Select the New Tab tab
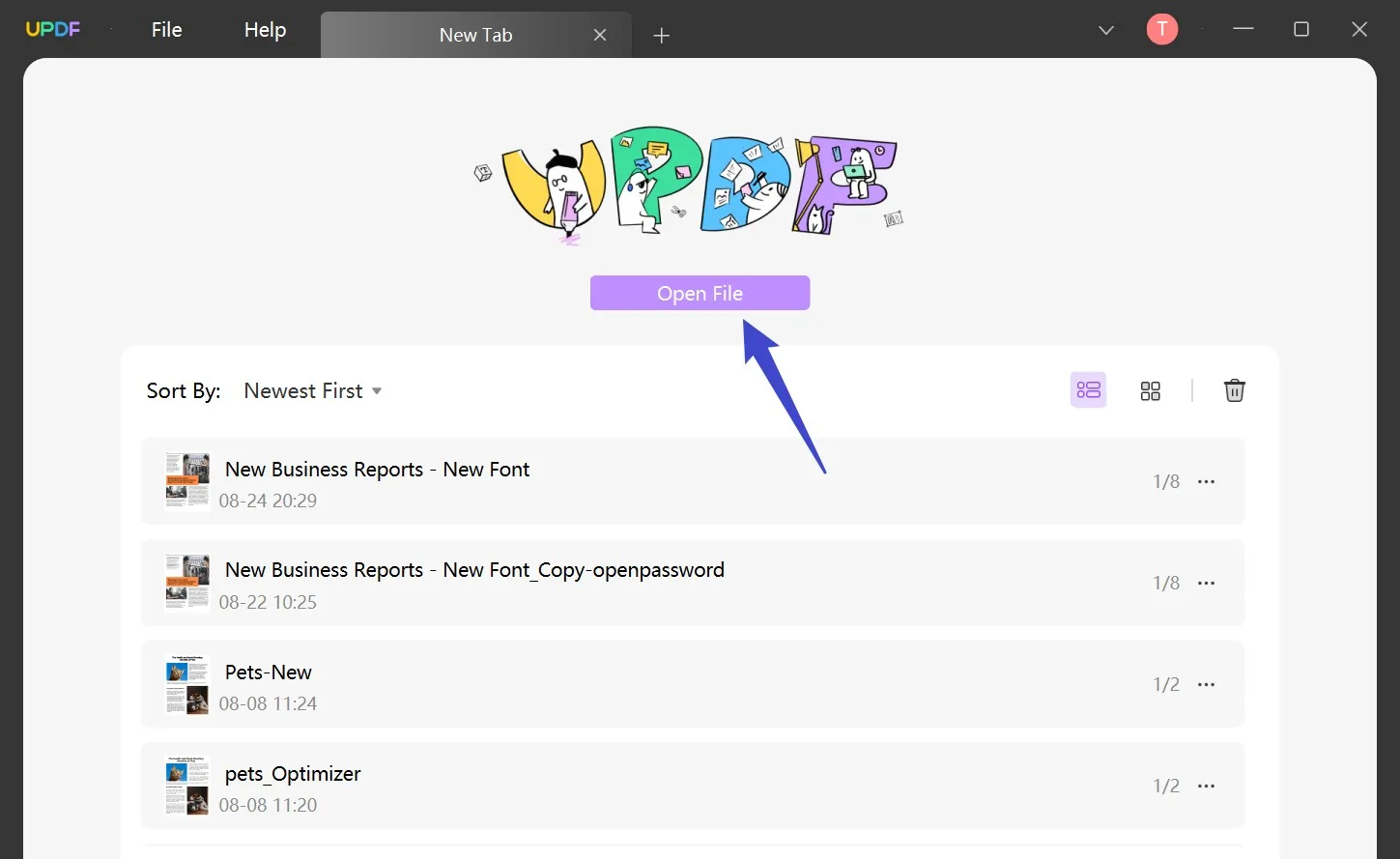This screenshot has width=1400, height=859. click(x=475, y=35)
